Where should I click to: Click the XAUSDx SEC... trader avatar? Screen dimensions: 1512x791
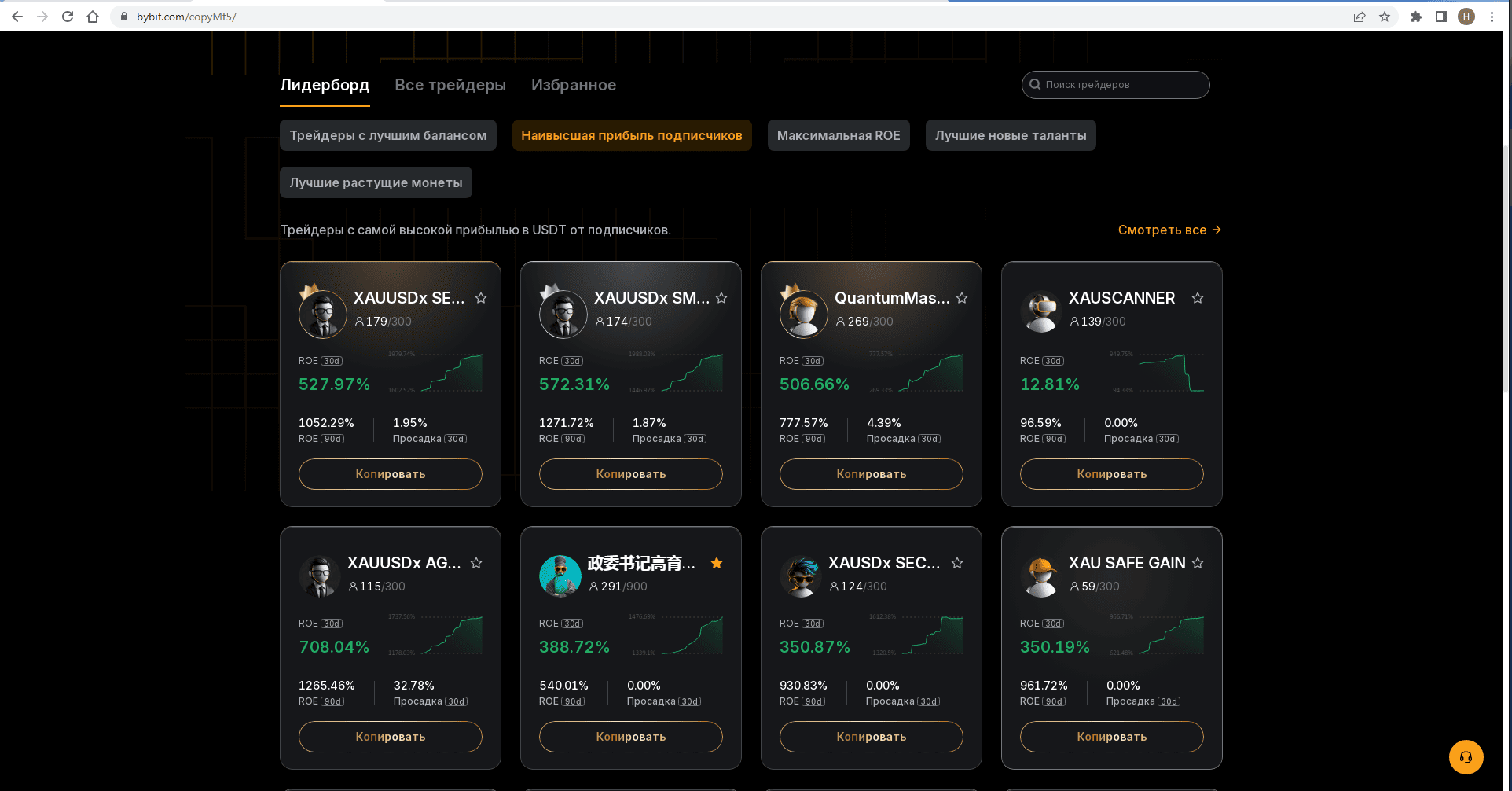[x=801, y=577]
